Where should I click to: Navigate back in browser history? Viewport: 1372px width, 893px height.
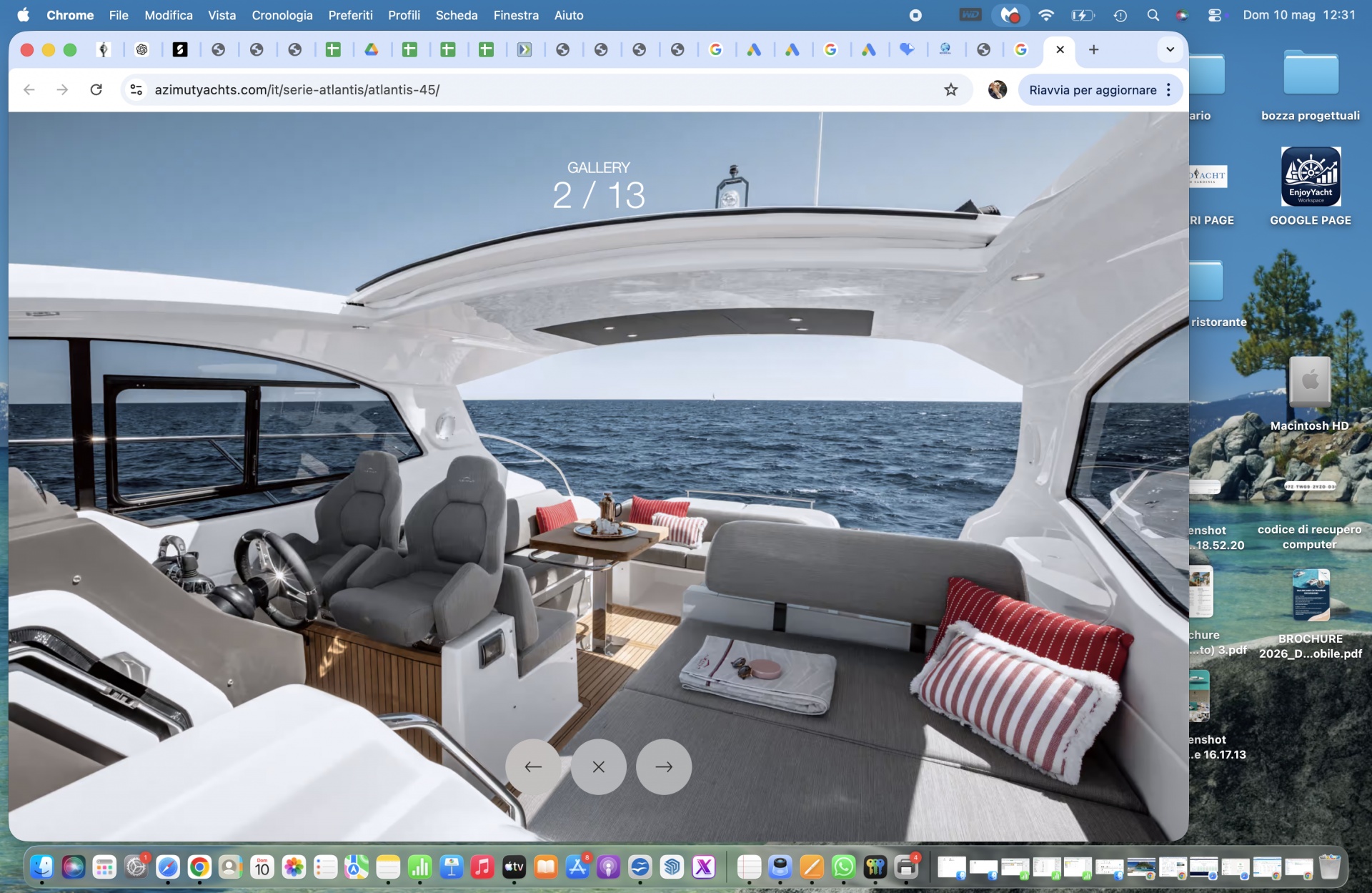[29, 89]
